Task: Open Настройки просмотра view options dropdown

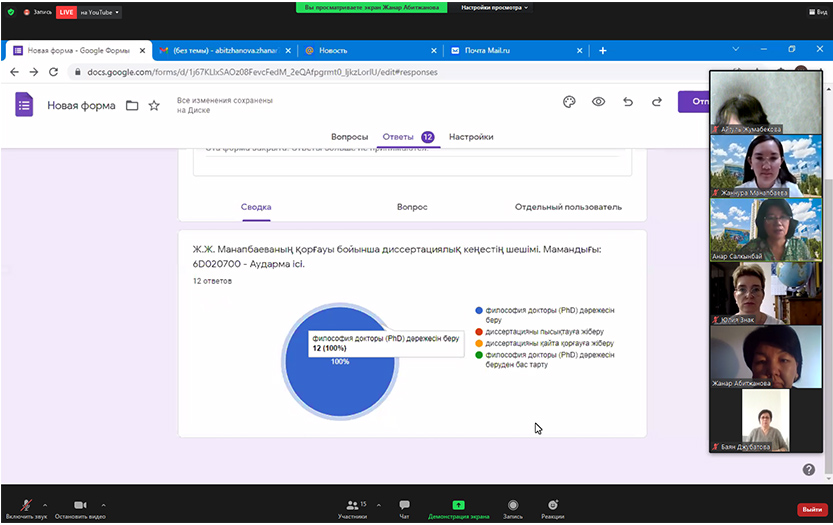Action: [495, 7]
